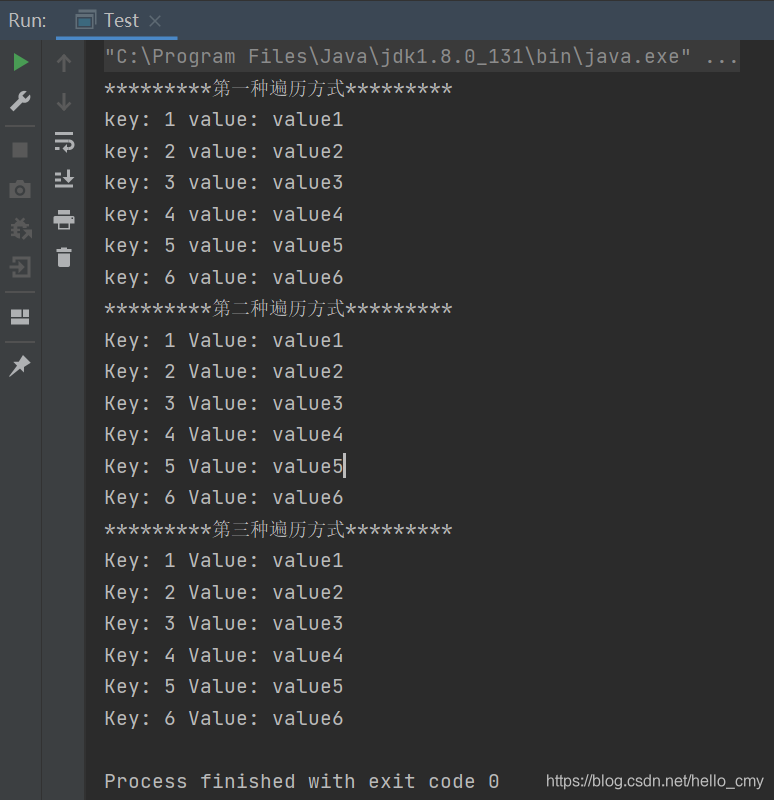The image size is (774, 800).
Task: Click the bug settings icon in the Run sidebar
Action: [21, 228]
